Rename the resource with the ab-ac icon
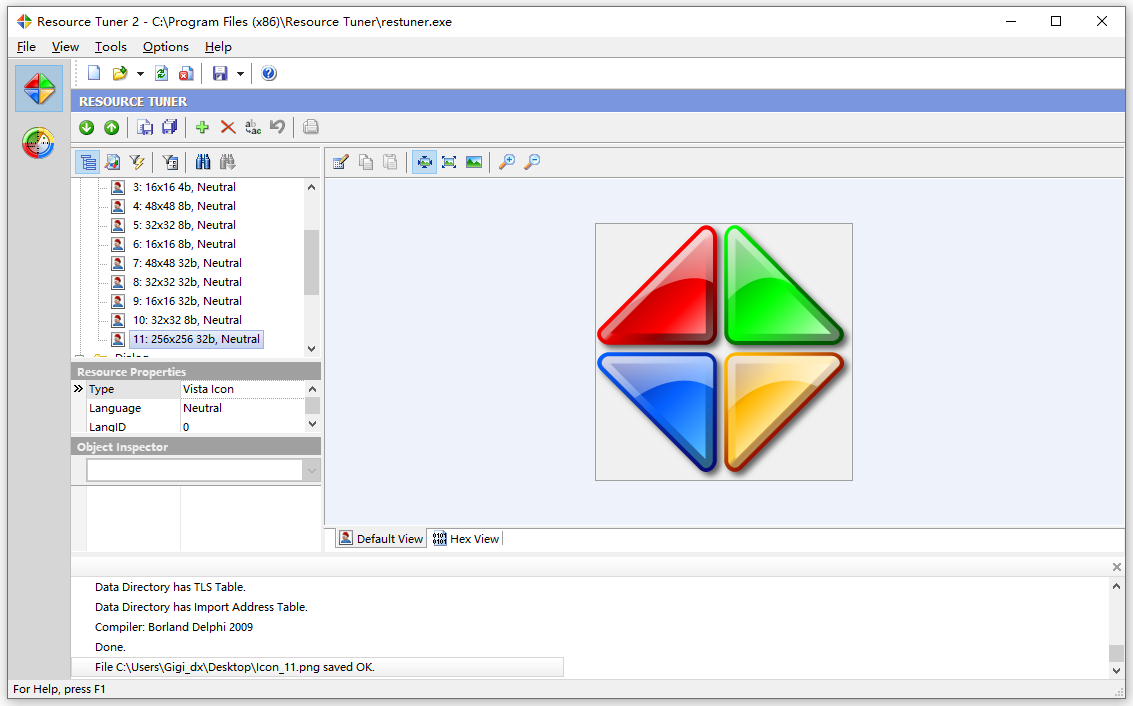1133x706 pixels. [253, 127]
